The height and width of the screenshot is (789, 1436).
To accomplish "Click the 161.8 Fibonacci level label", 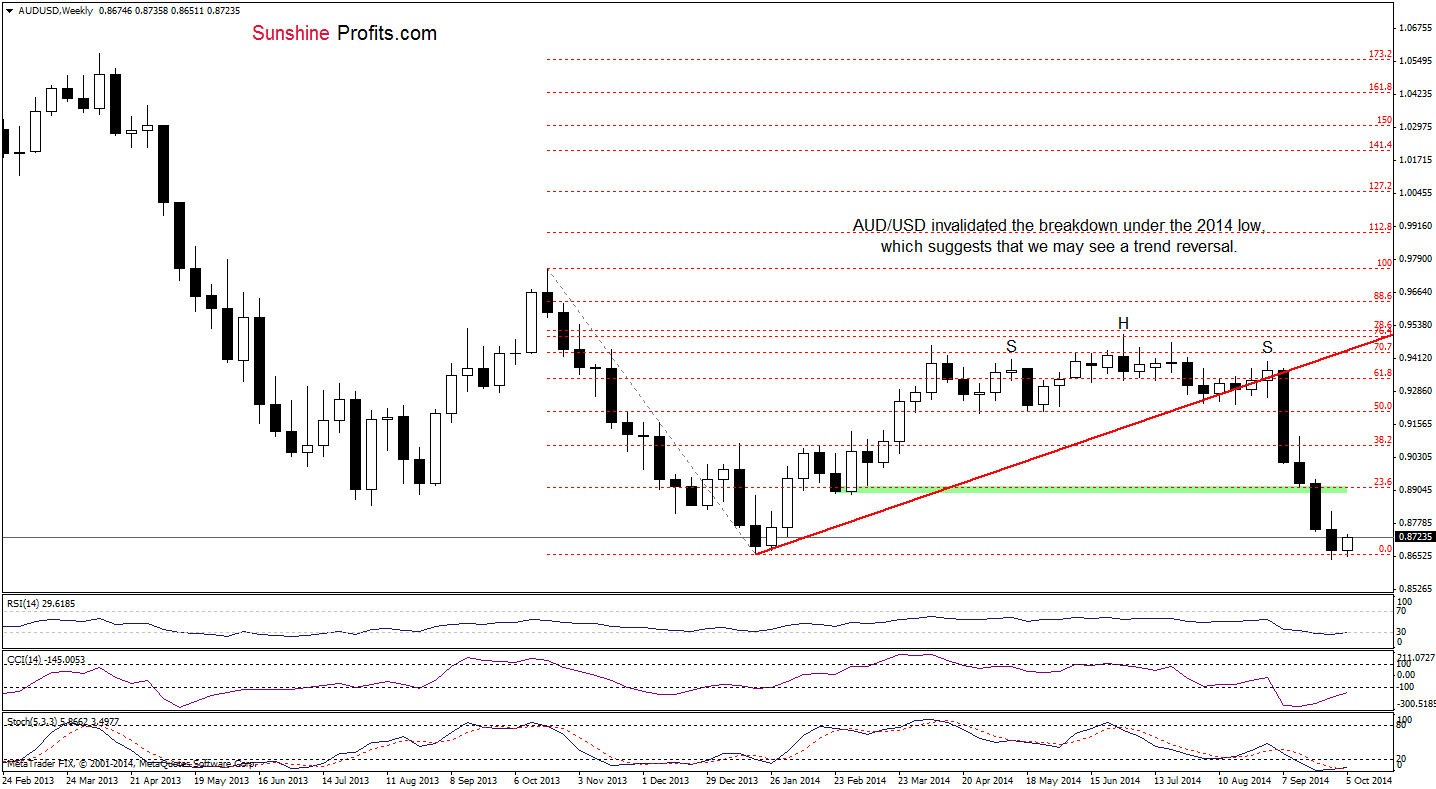I will click(x=1380, y=87).
